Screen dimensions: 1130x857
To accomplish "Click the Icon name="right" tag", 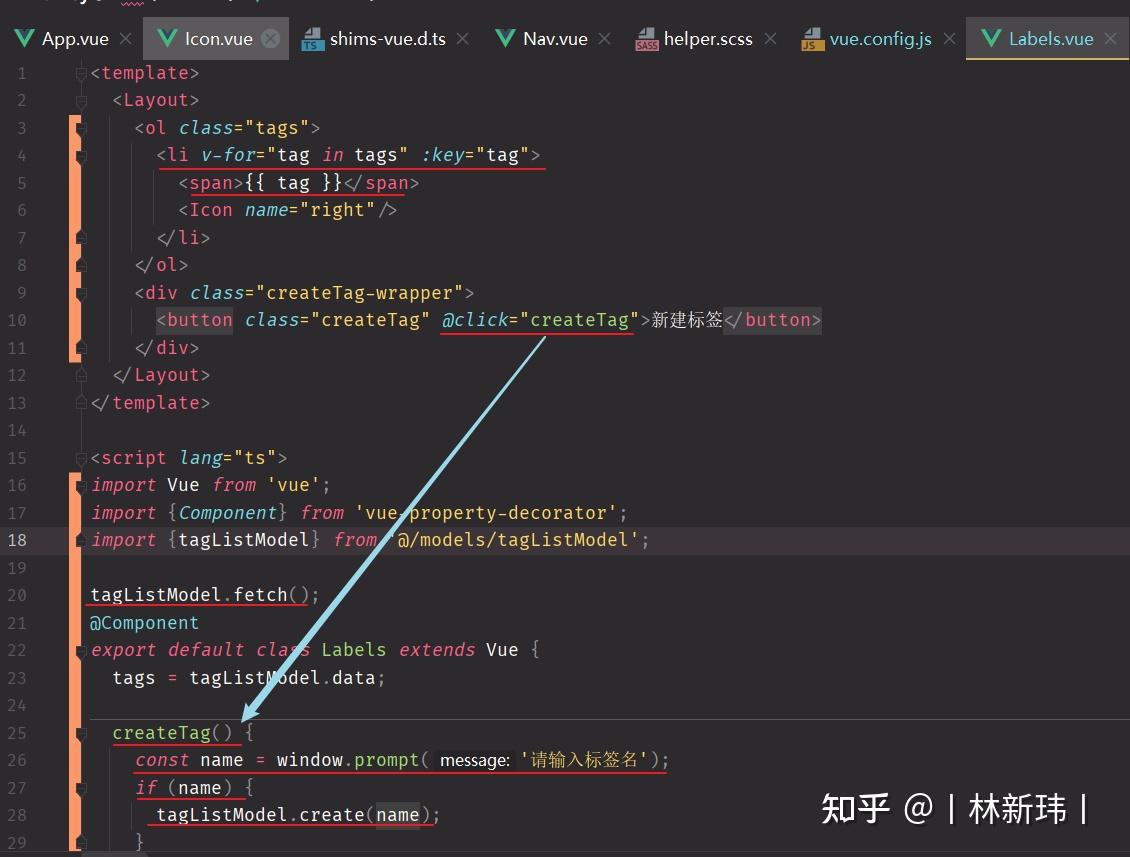I will click(x=288, y=210).
